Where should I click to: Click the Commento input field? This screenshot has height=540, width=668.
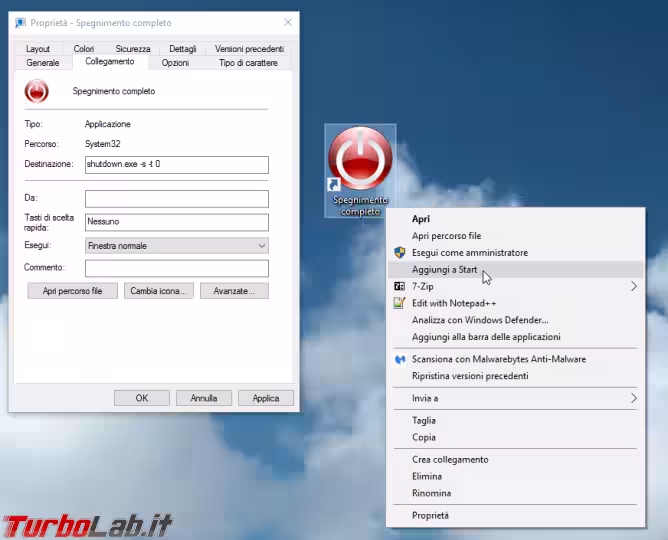click(176, 268)
